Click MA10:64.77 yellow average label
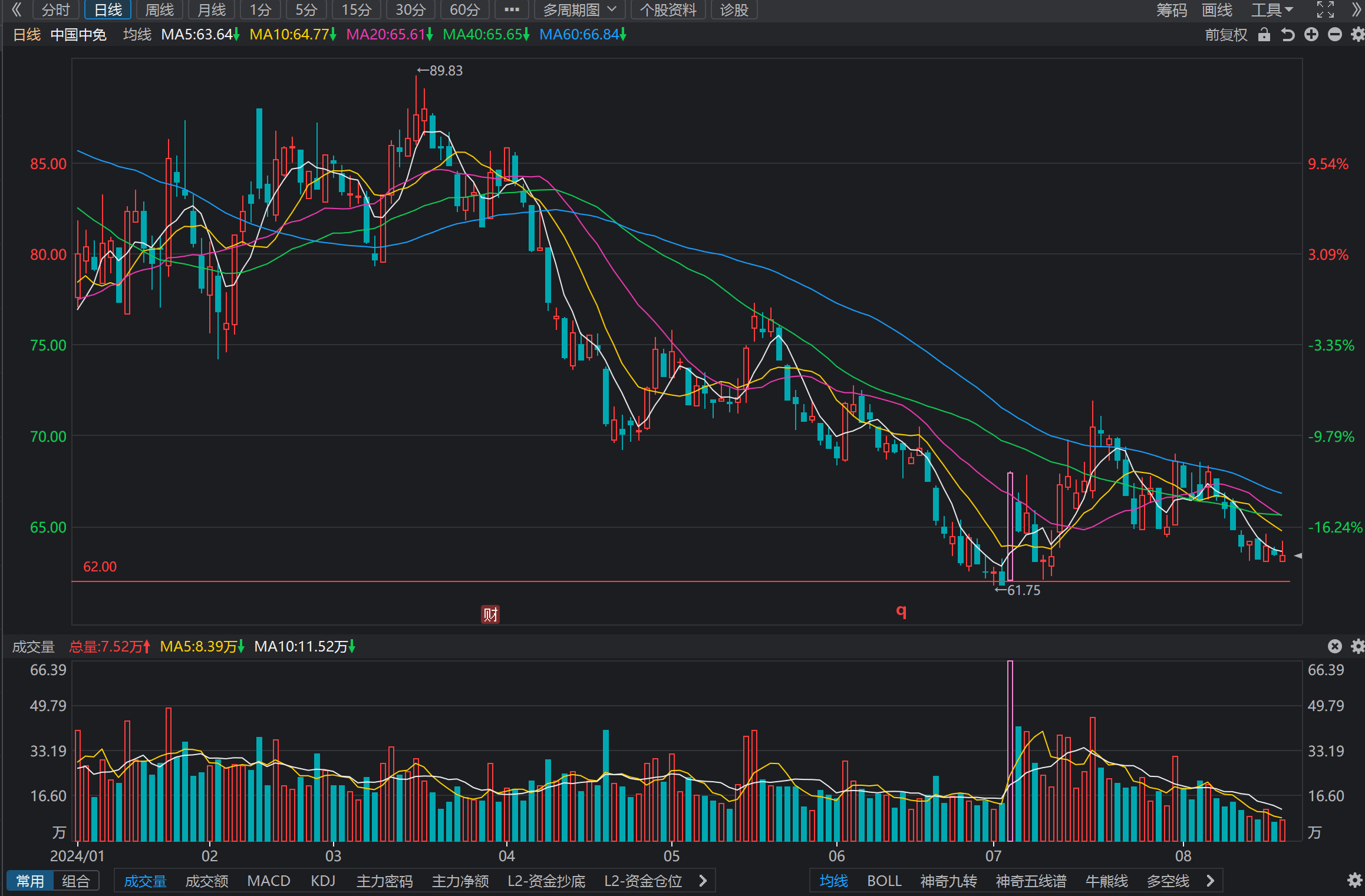The height and width of the screenshot is (896, 1365). (x=292, y=35)
